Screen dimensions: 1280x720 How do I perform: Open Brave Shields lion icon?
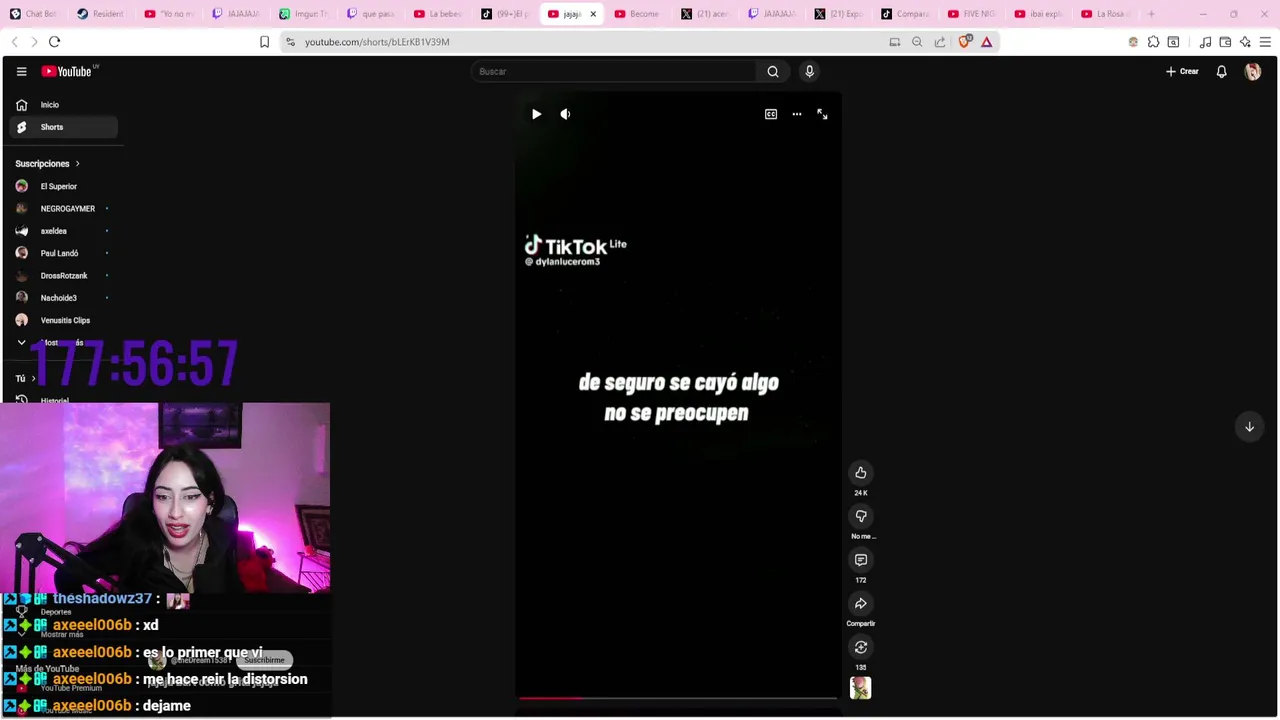(964, 42)
